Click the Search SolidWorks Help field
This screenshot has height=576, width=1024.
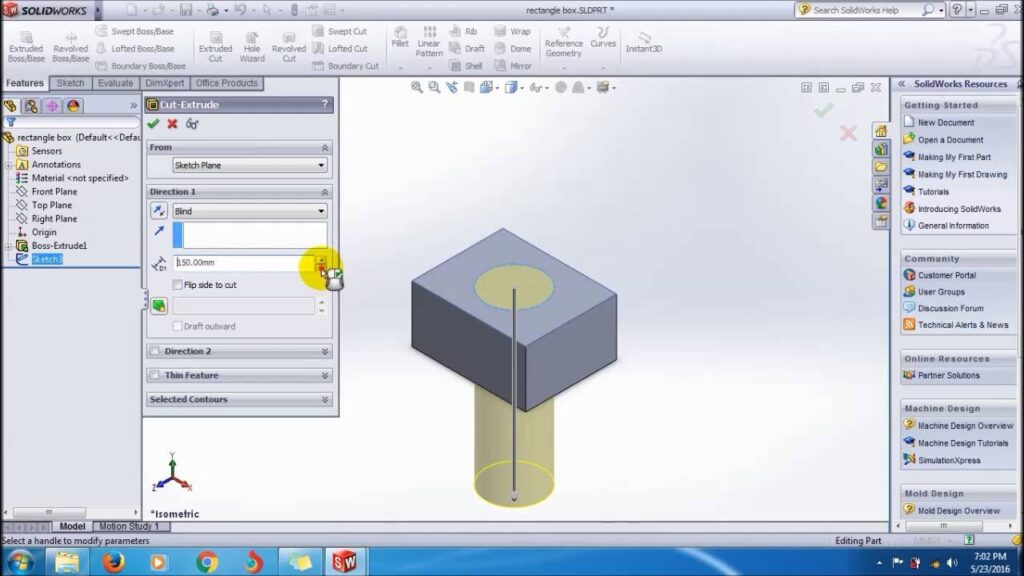[864, 10]
